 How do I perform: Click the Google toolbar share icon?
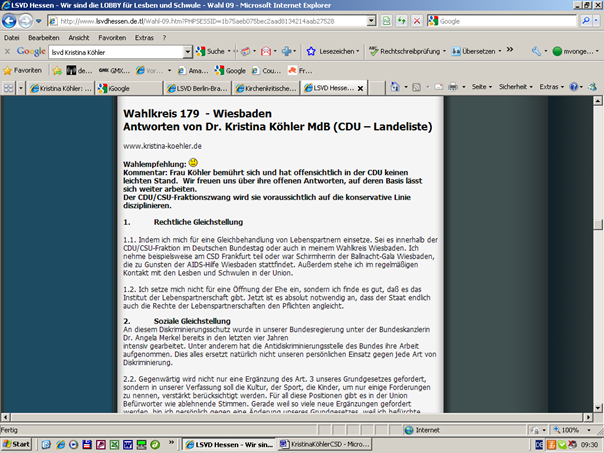tap(245, 51)
